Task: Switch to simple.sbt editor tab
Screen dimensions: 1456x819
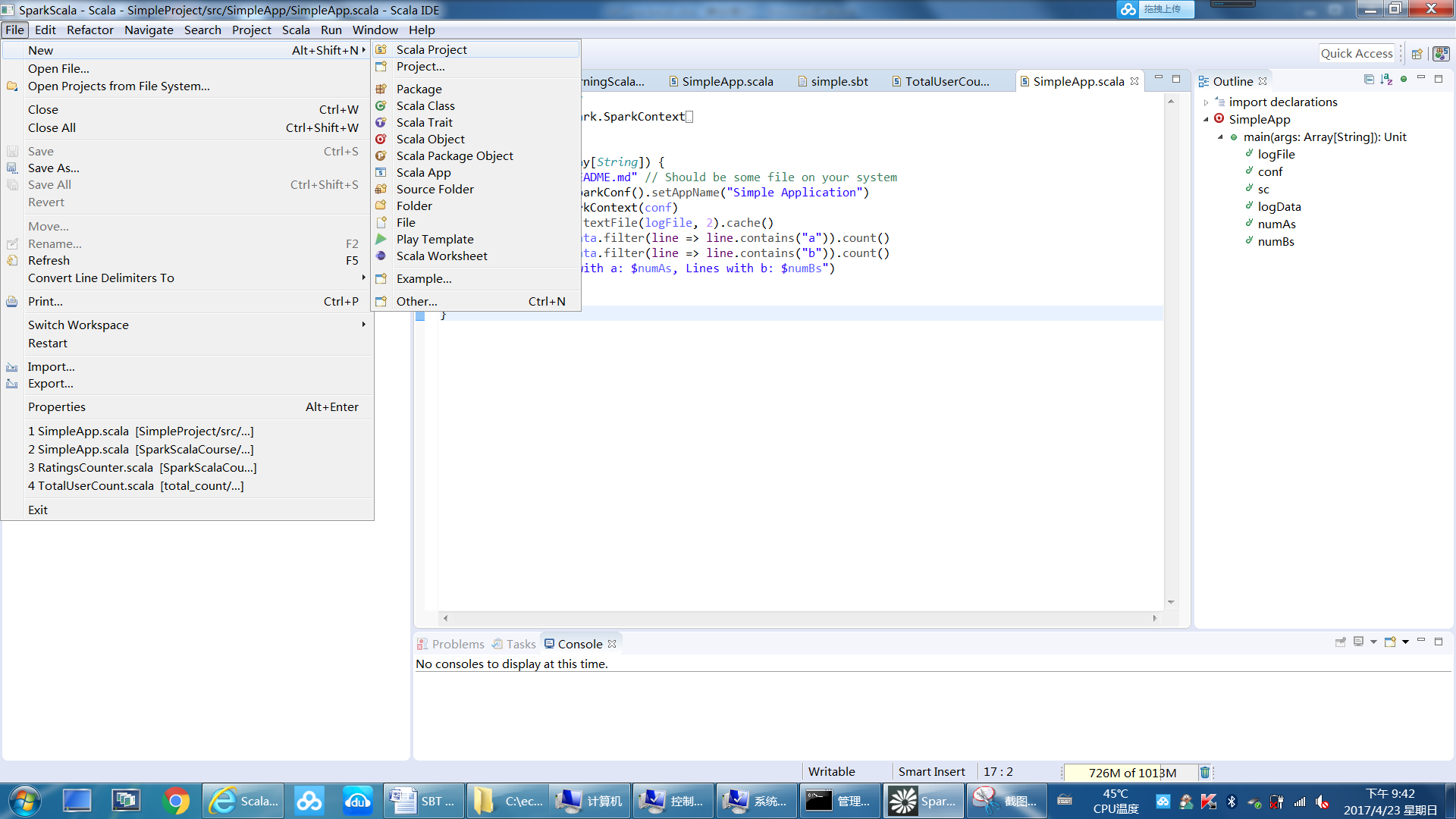Action: [x=833, y=81]
